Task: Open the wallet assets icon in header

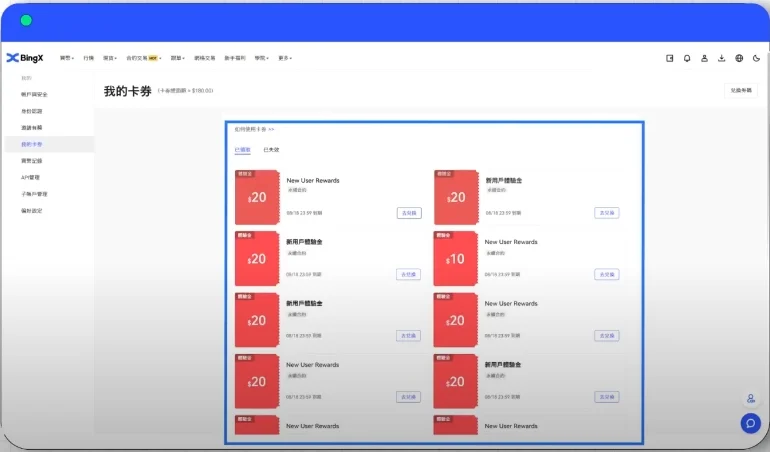Action: point(669,58)
